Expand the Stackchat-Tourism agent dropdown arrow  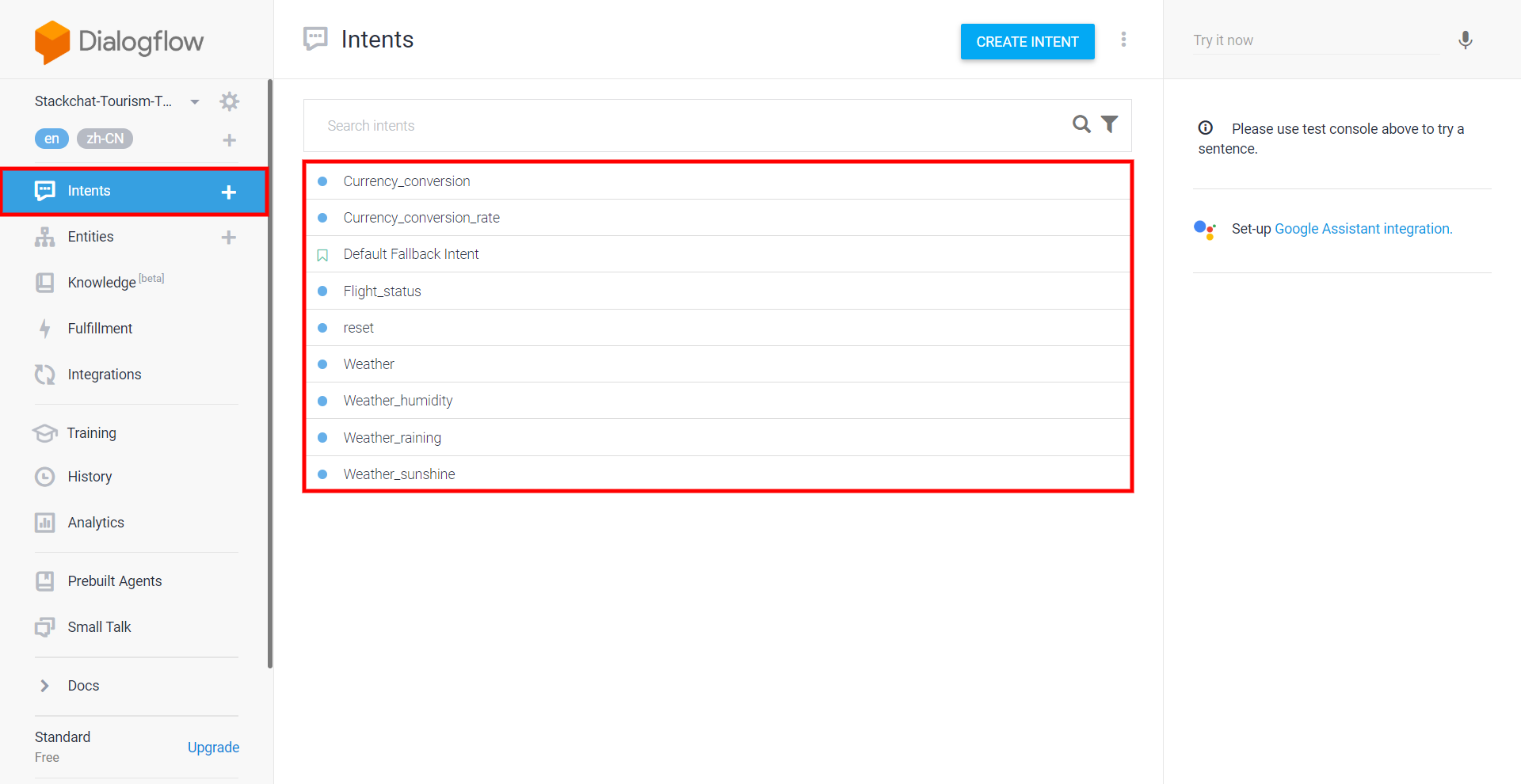tap(195, 102)
